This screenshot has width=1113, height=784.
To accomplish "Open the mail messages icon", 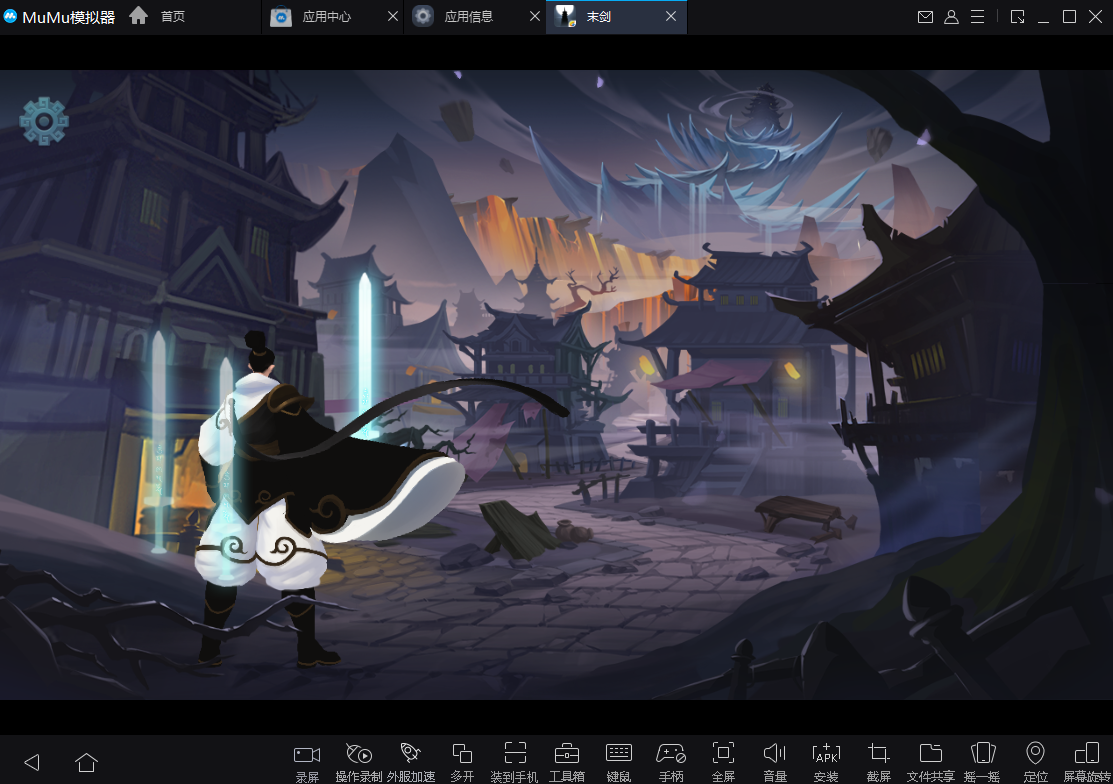I will click(x=925, y=17).
